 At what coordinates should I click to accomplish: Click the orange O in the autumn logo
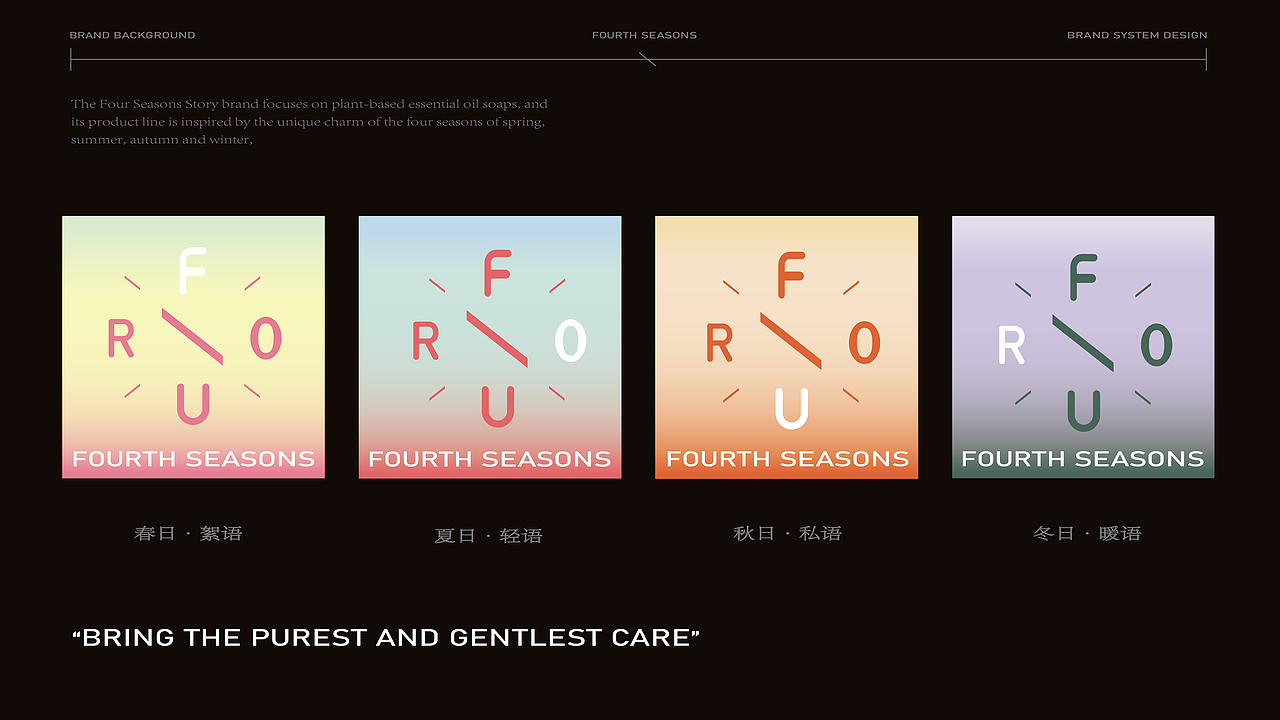[864, 343]
